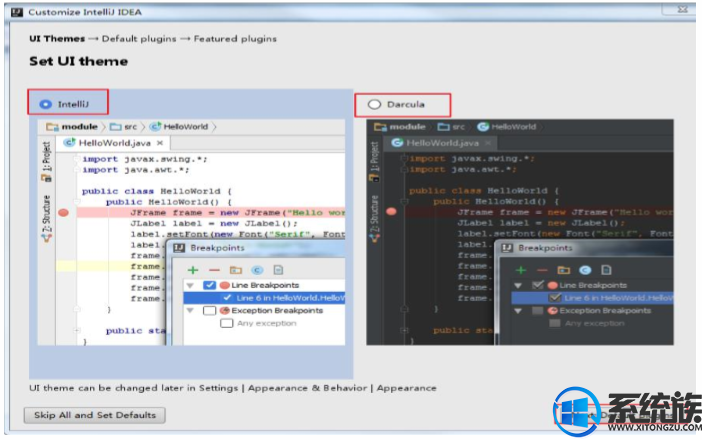Click the IntelliJ light theme preview image
The image size is (702, 440).
pos(191,232)
